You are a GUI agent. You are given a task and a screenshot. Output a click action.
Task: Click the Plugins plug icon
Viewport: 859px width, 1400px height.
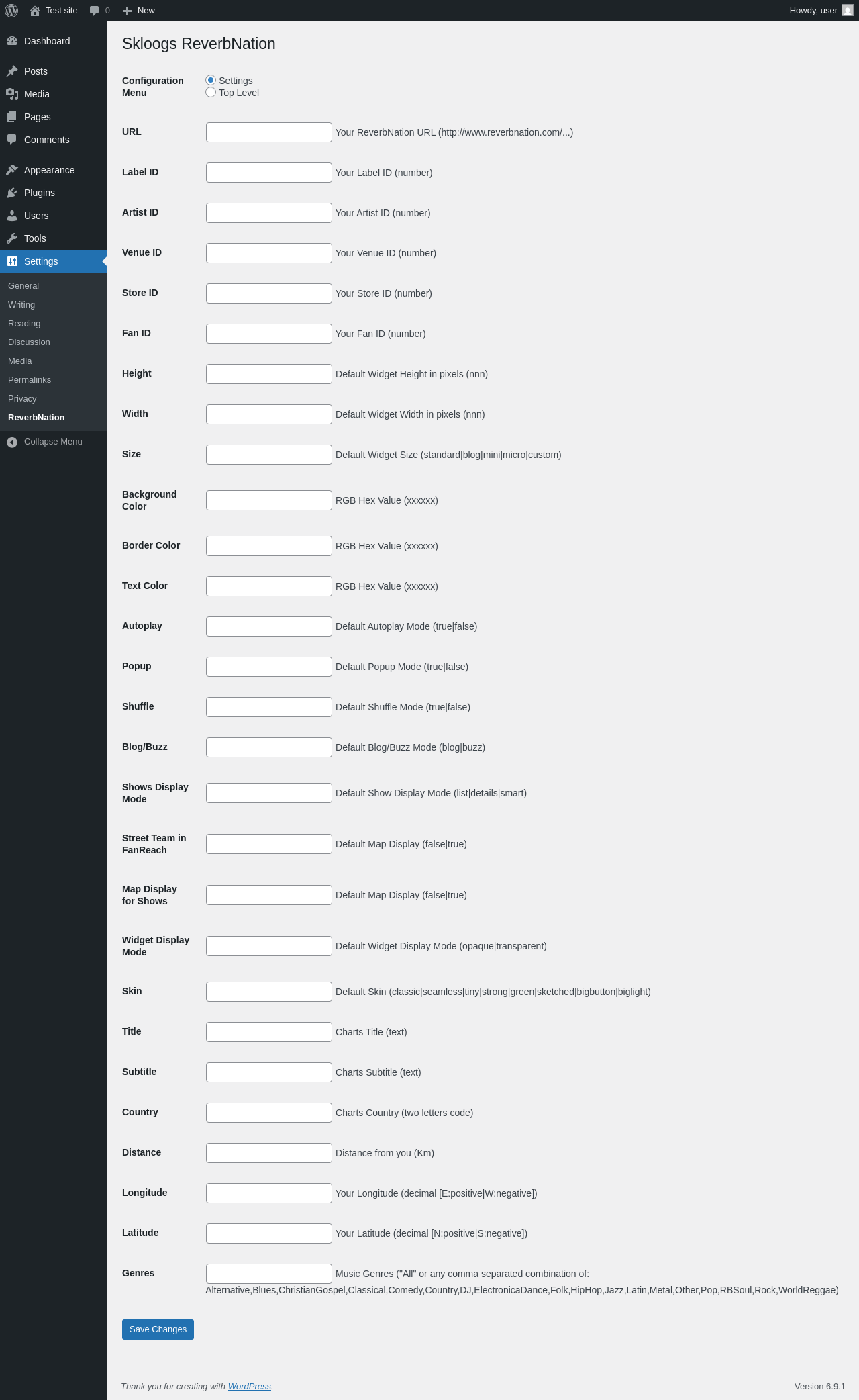(12, 193)
